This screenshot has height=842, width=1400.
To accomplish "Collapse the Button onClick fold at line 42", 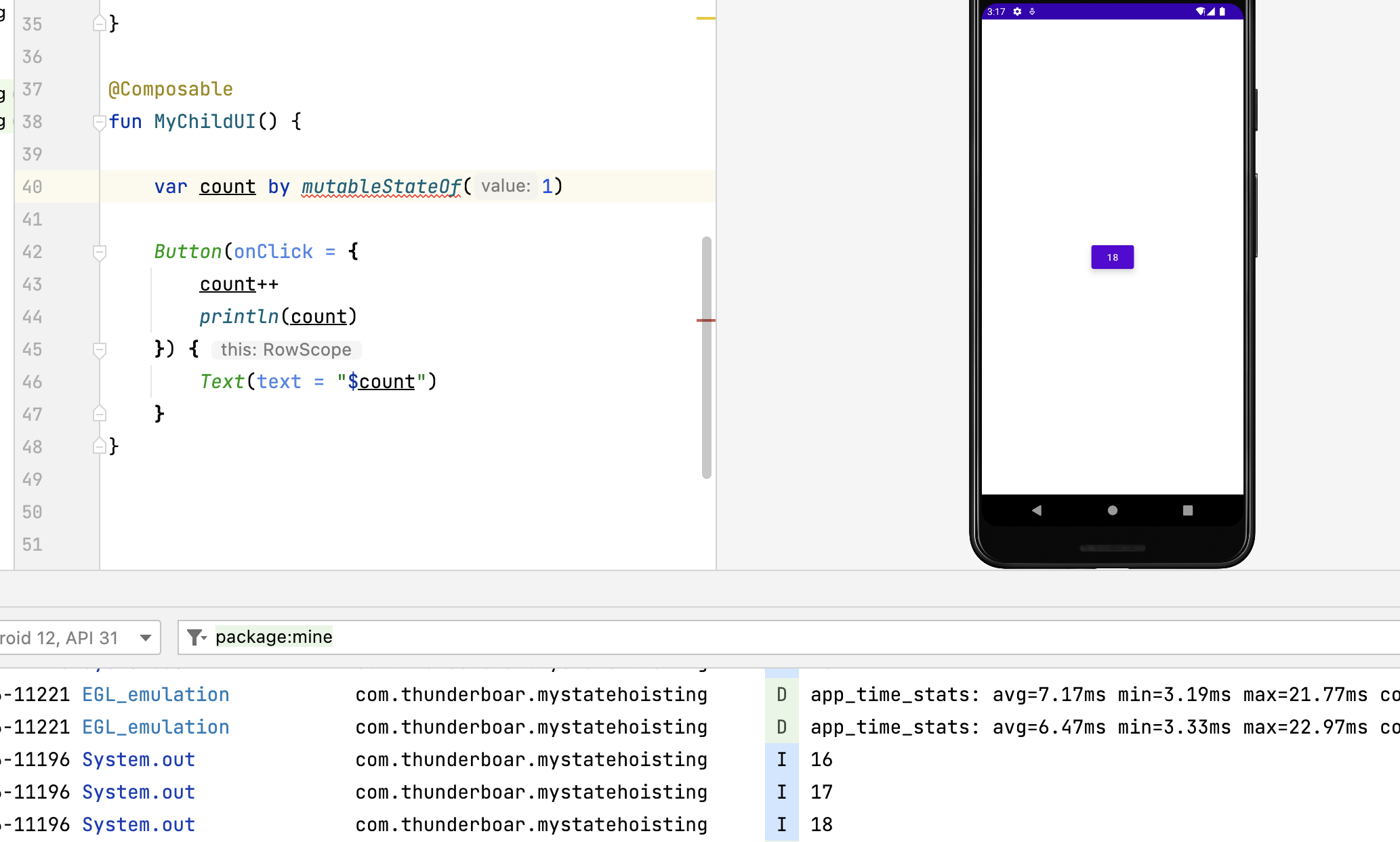I will point(99,253).
